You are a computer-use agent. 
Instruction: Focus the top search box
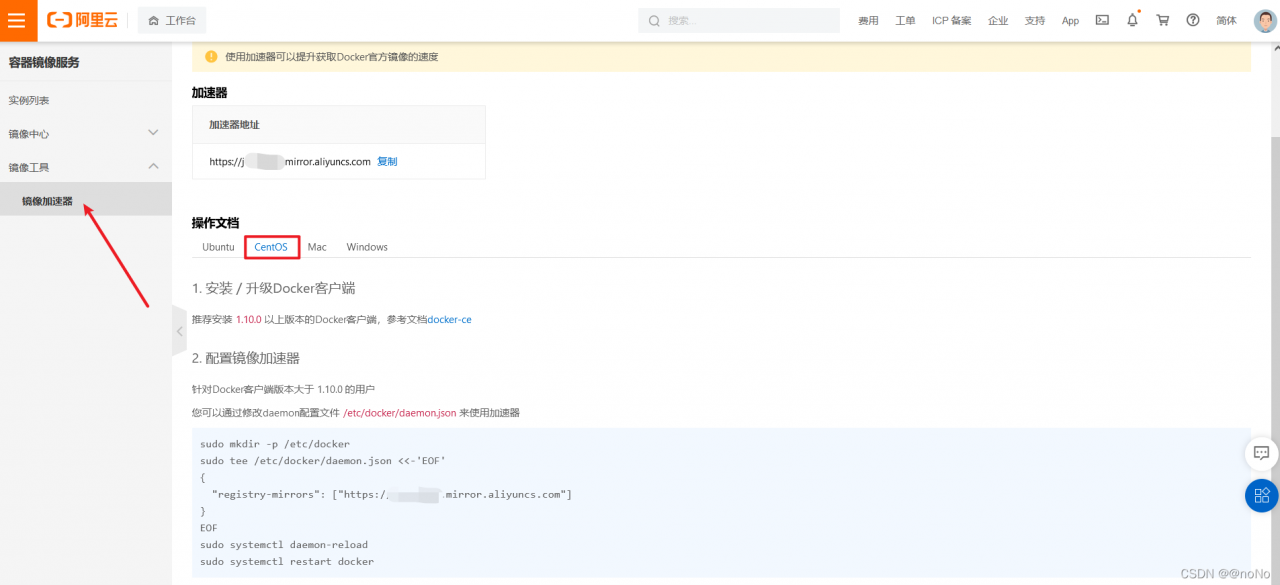click(x=739, y=20)
